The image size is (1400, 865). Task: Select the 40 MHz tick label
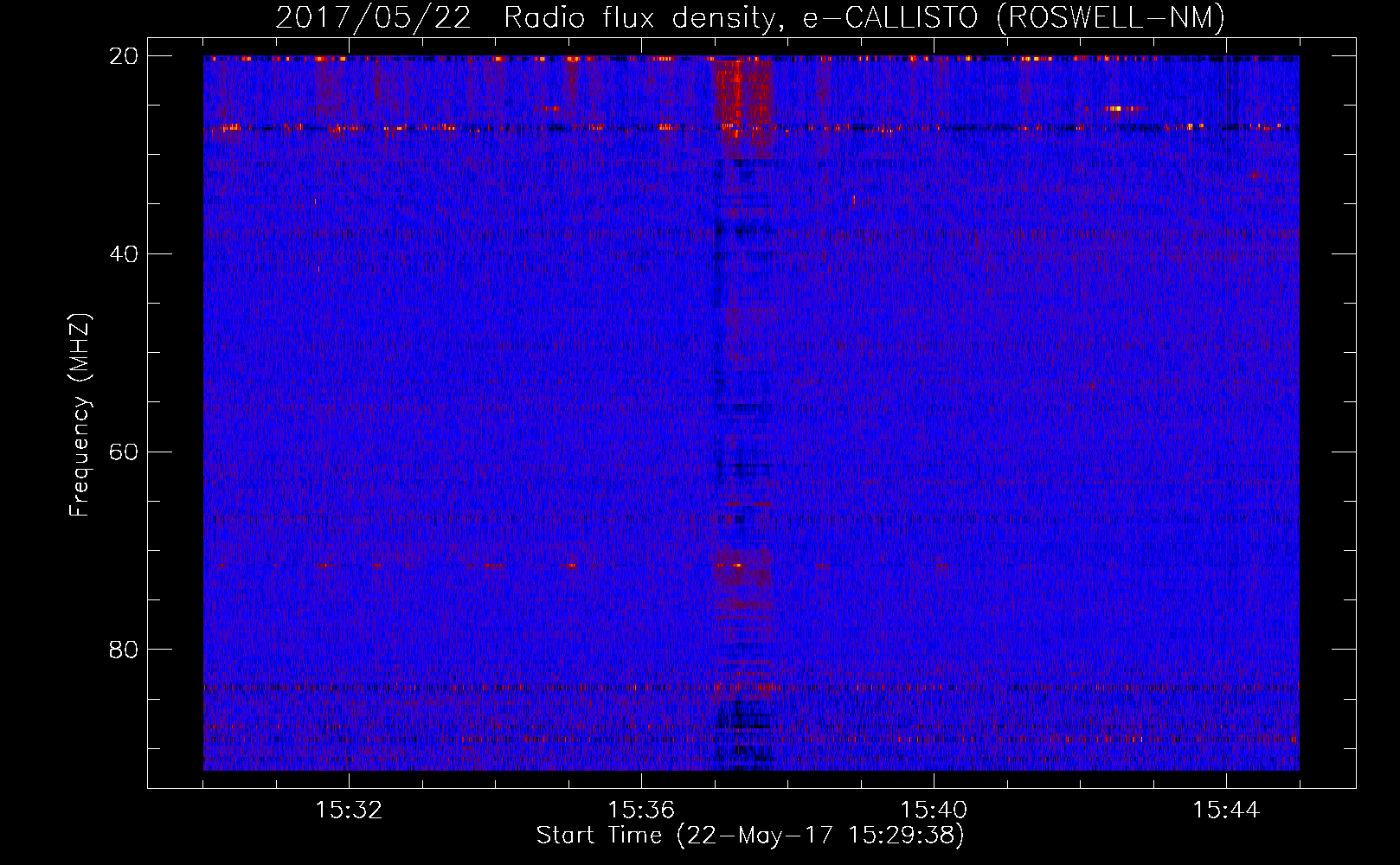[125, 254]
